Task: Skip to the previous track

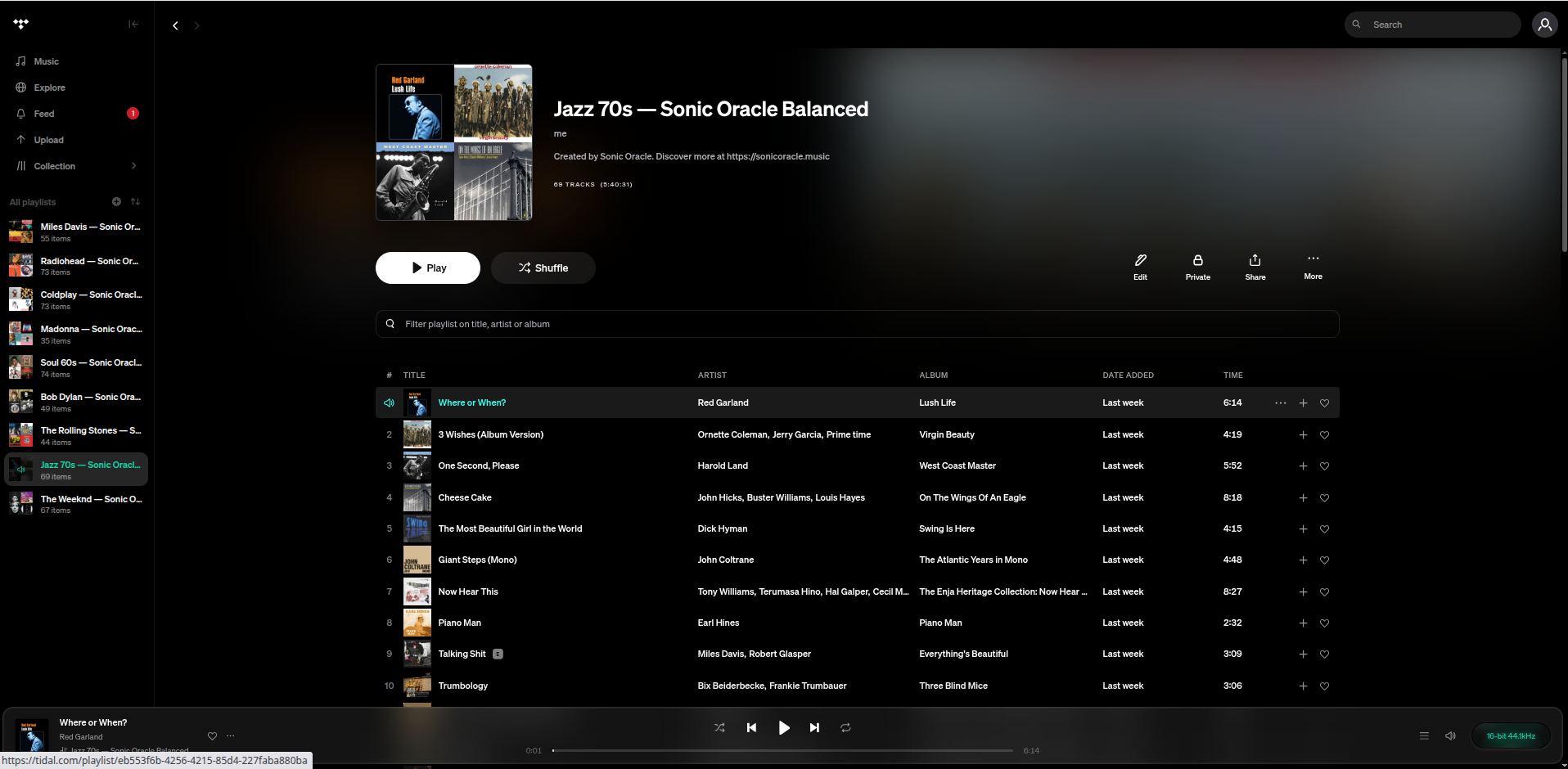Action: (751, 727)
